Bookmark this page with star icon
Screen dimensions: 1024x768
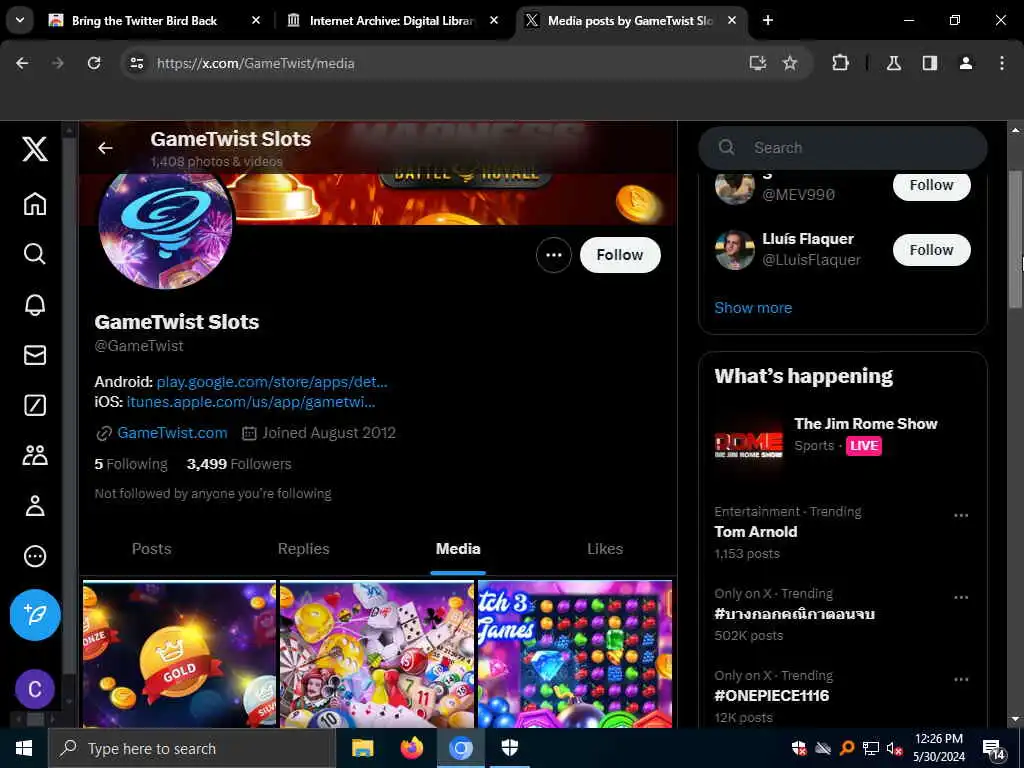[x=790, y=63]
